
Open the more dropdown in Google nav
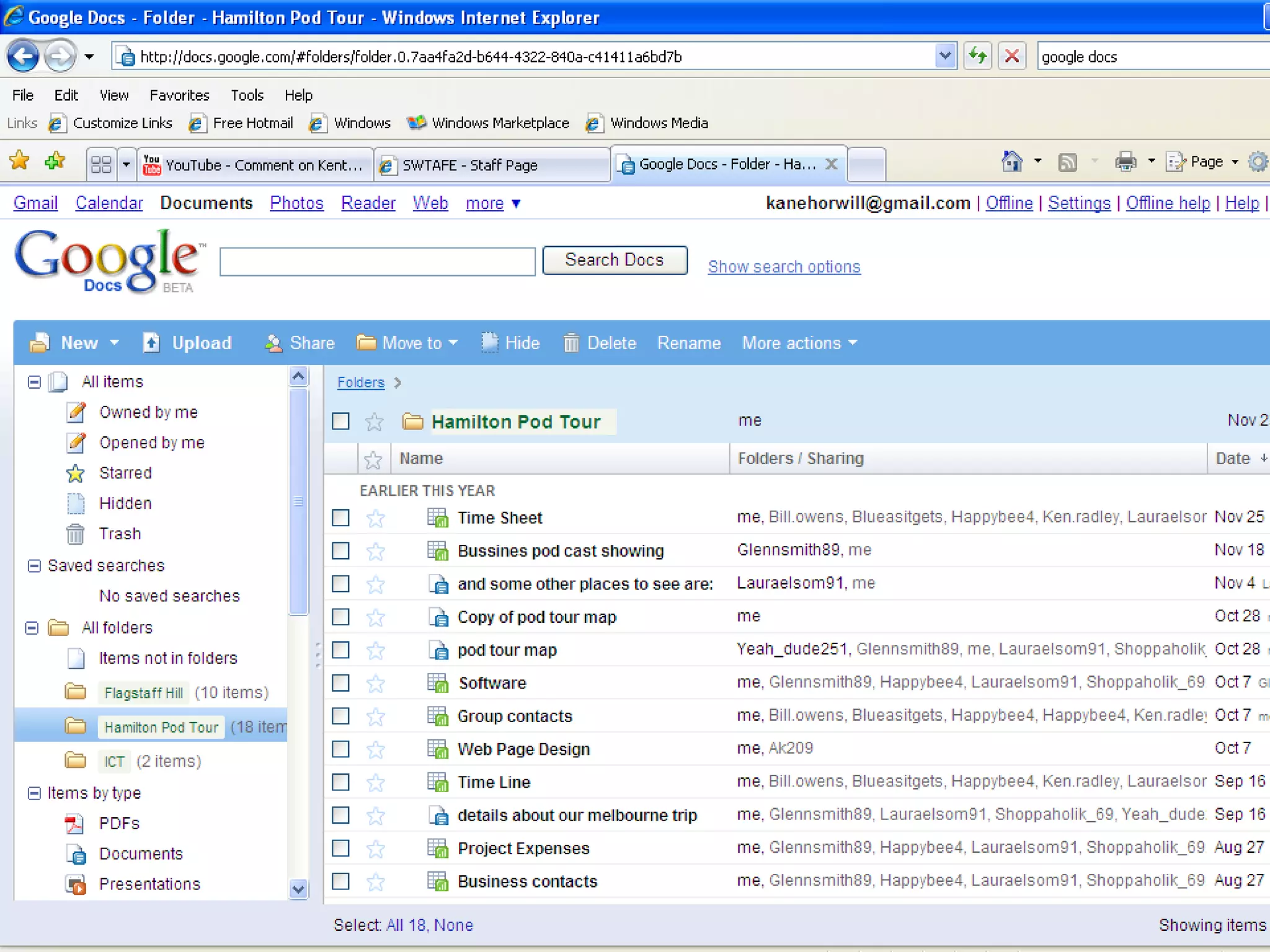[494, 203]
